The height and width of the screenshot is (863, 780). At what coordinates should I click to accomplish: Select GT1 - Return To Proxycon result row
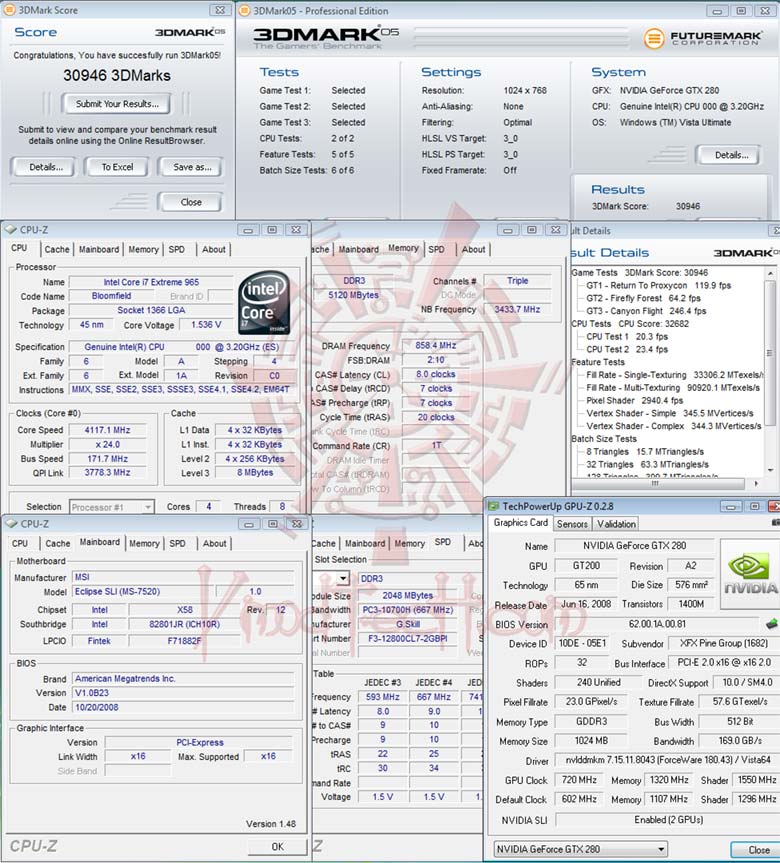(x=658, y=286)
